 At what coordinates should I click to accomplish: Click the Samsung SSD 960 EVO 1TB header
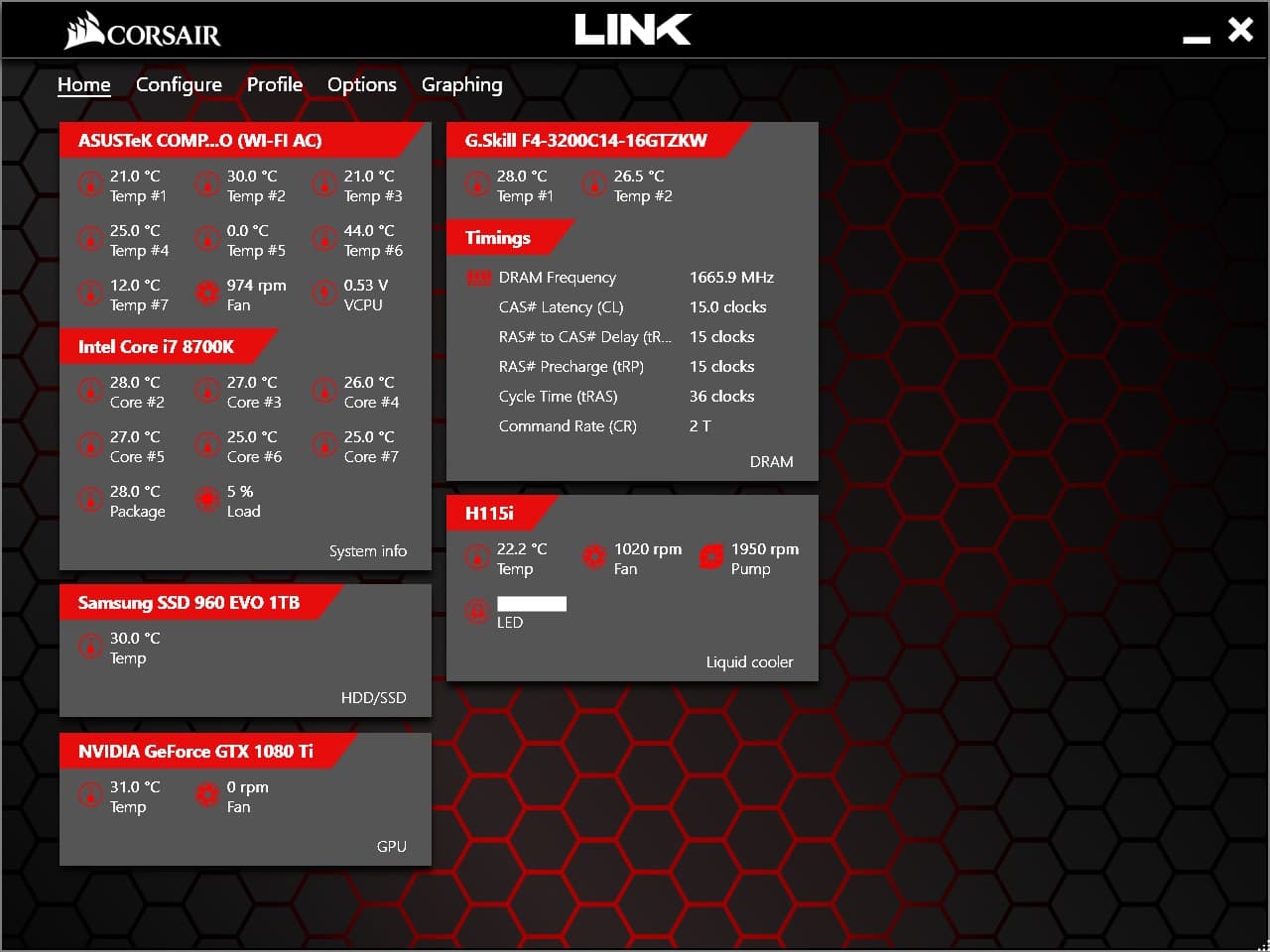(x=201, y=603)
